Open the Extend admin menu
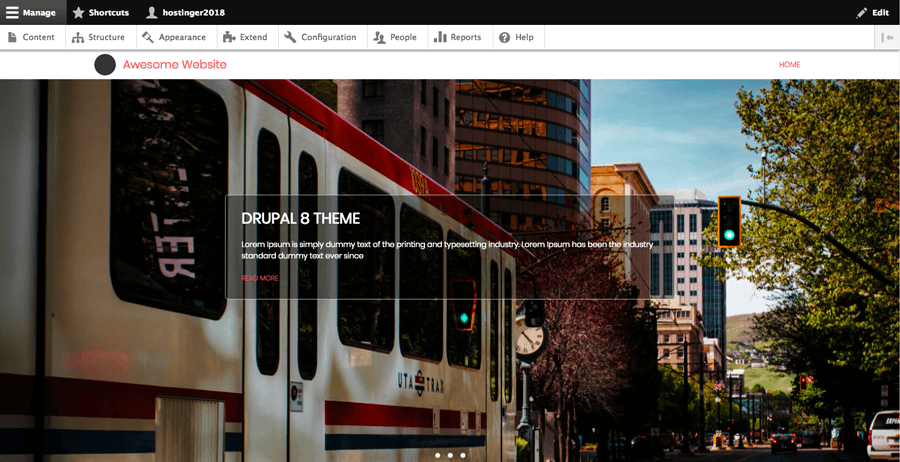The image size is (900, 462). tap(246, 37)
